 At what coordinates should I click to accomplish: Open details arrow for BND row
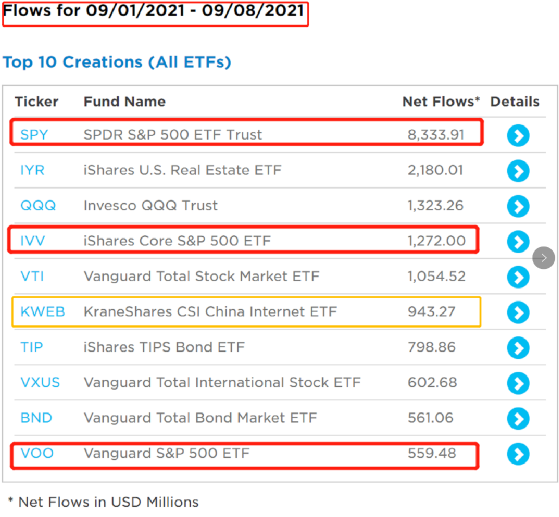click(x=518, y=419)
